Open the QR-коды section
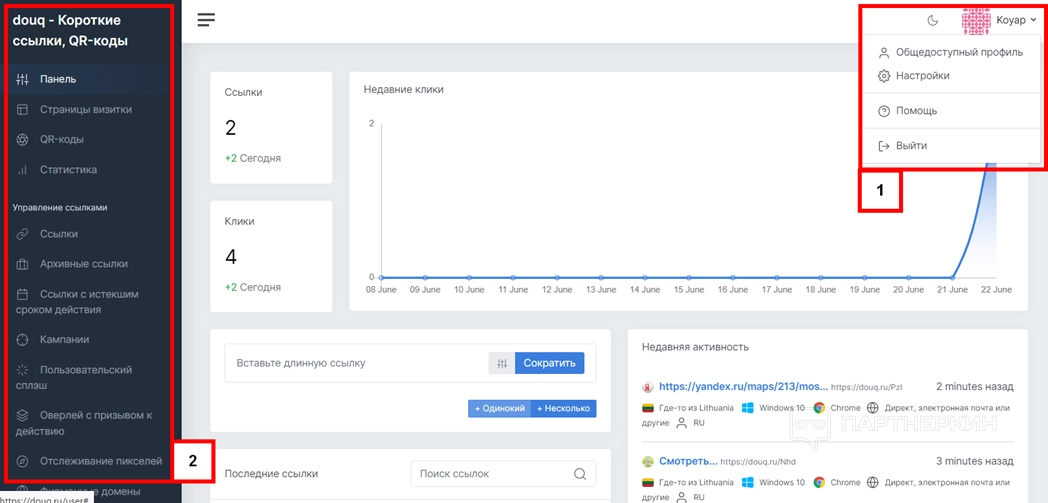 (x=61, y=140)
